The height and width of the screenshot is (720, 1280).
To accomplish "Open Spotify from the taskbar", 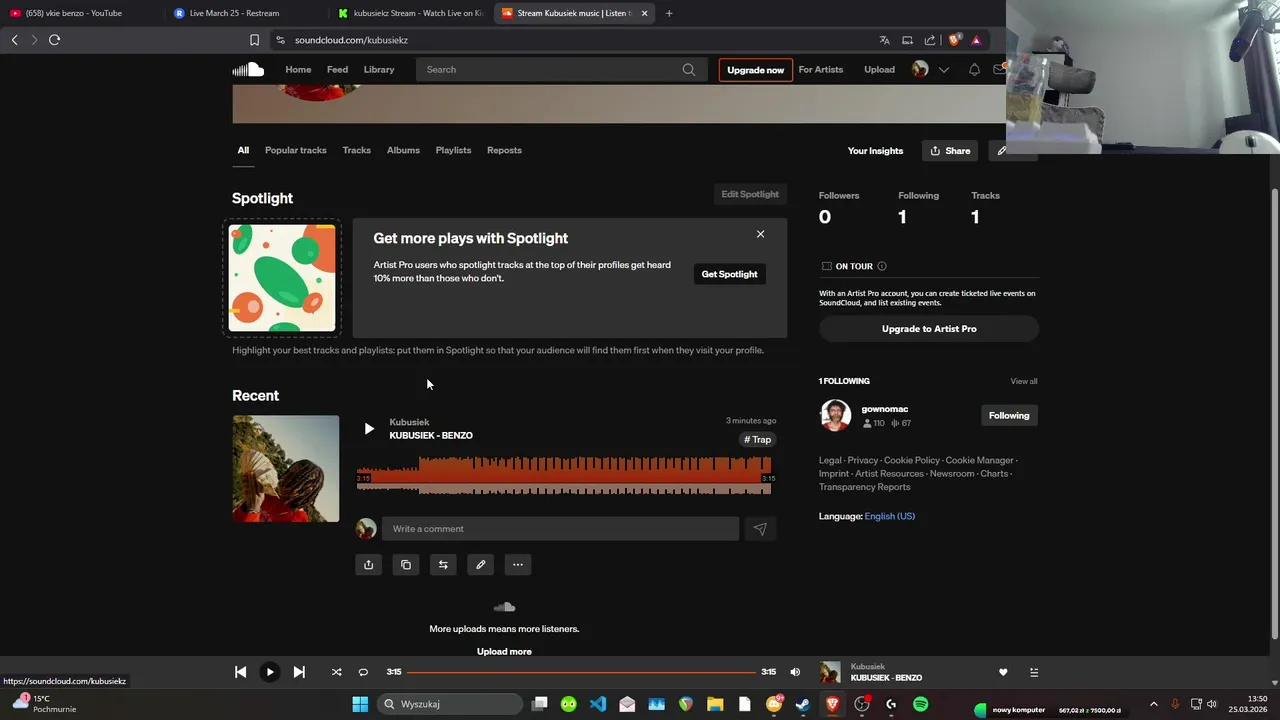I will tap(920, 704).
